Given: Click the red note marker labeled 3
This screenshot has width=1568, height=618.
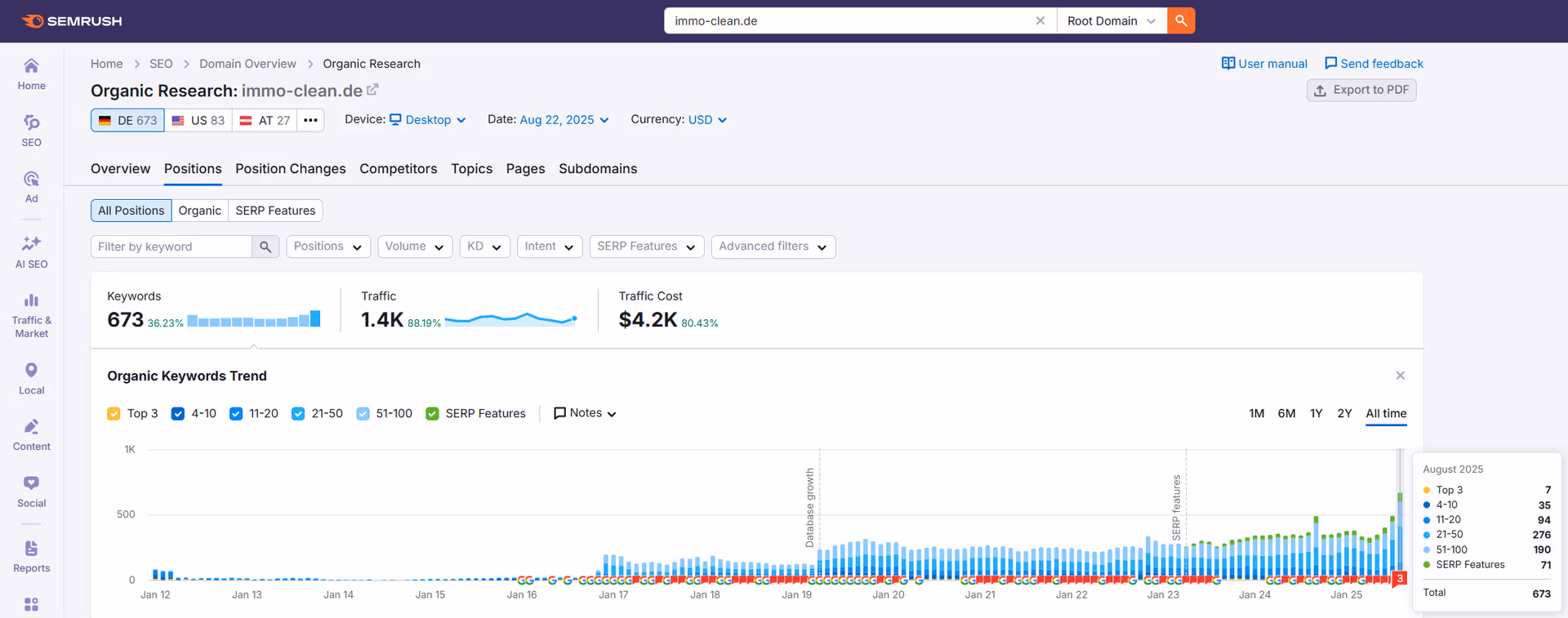Looking at the screenshot, I should point(1400,579).
